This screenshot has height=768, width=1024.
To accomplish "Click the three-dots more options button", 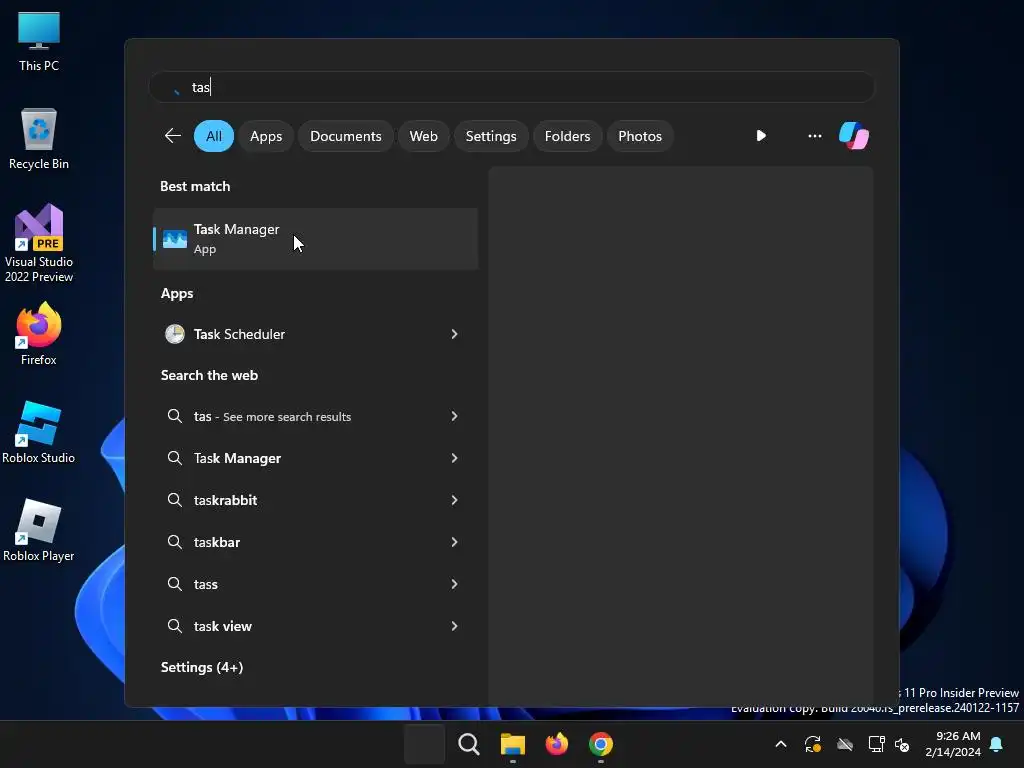I will pos(814,136).
